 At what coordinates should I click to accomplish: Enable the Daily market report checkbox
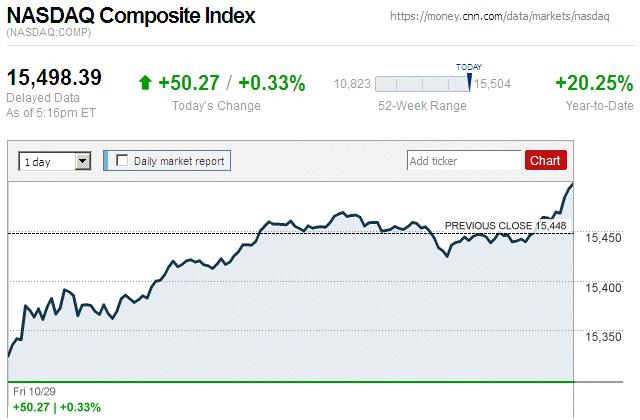coord(123,160)
